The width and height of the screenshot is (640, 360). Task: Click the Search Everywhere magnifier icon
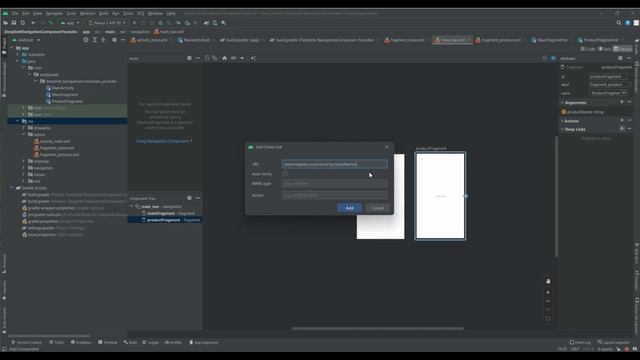point(619,23)
